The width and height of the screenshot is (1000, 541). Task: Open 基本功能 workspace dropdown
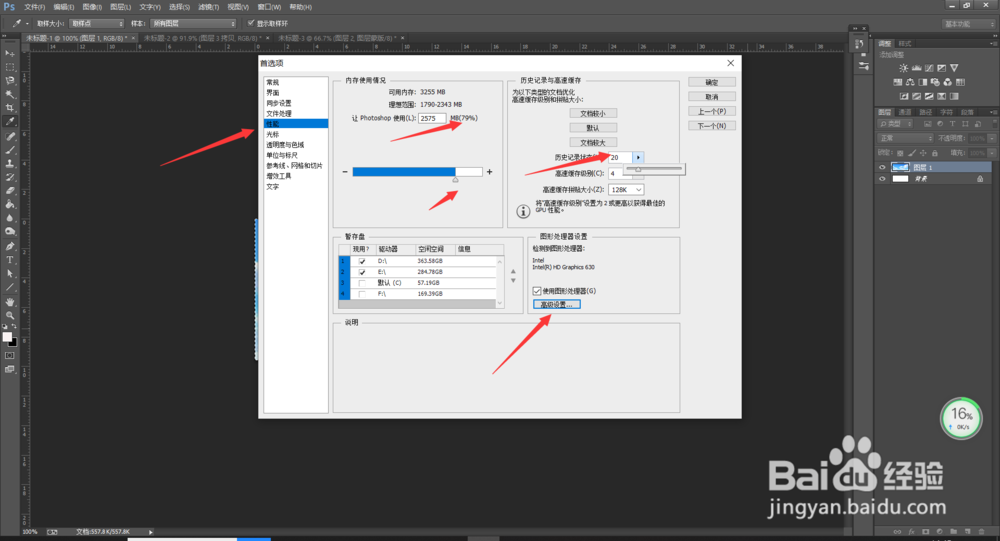click(x=967, y=24)
